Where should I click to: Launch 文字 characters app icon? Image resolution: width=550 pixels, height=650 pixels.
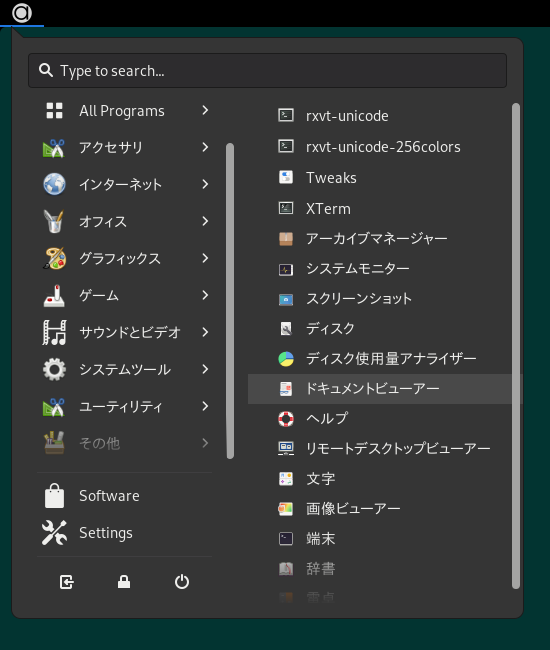[286, 479]
